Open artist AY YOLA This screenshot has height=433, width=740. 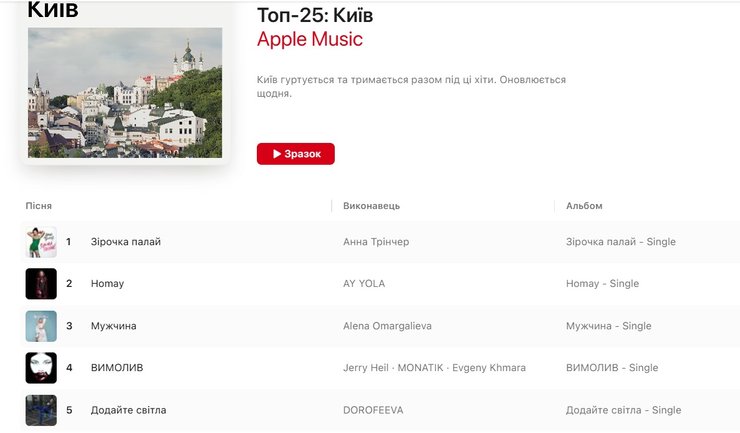coord(364,284)
